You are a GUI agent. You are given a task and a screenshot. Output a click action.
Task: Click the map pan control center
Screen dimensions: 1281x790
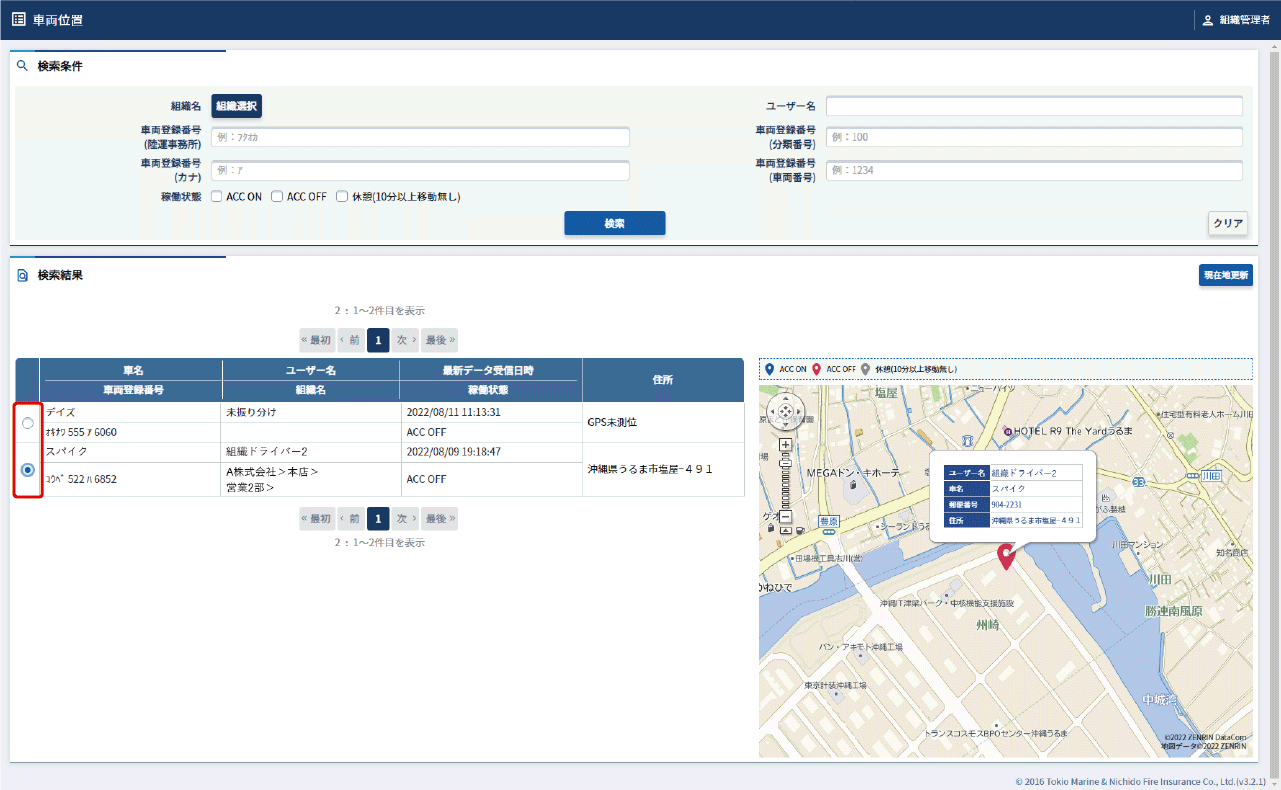tap(786, 410)
